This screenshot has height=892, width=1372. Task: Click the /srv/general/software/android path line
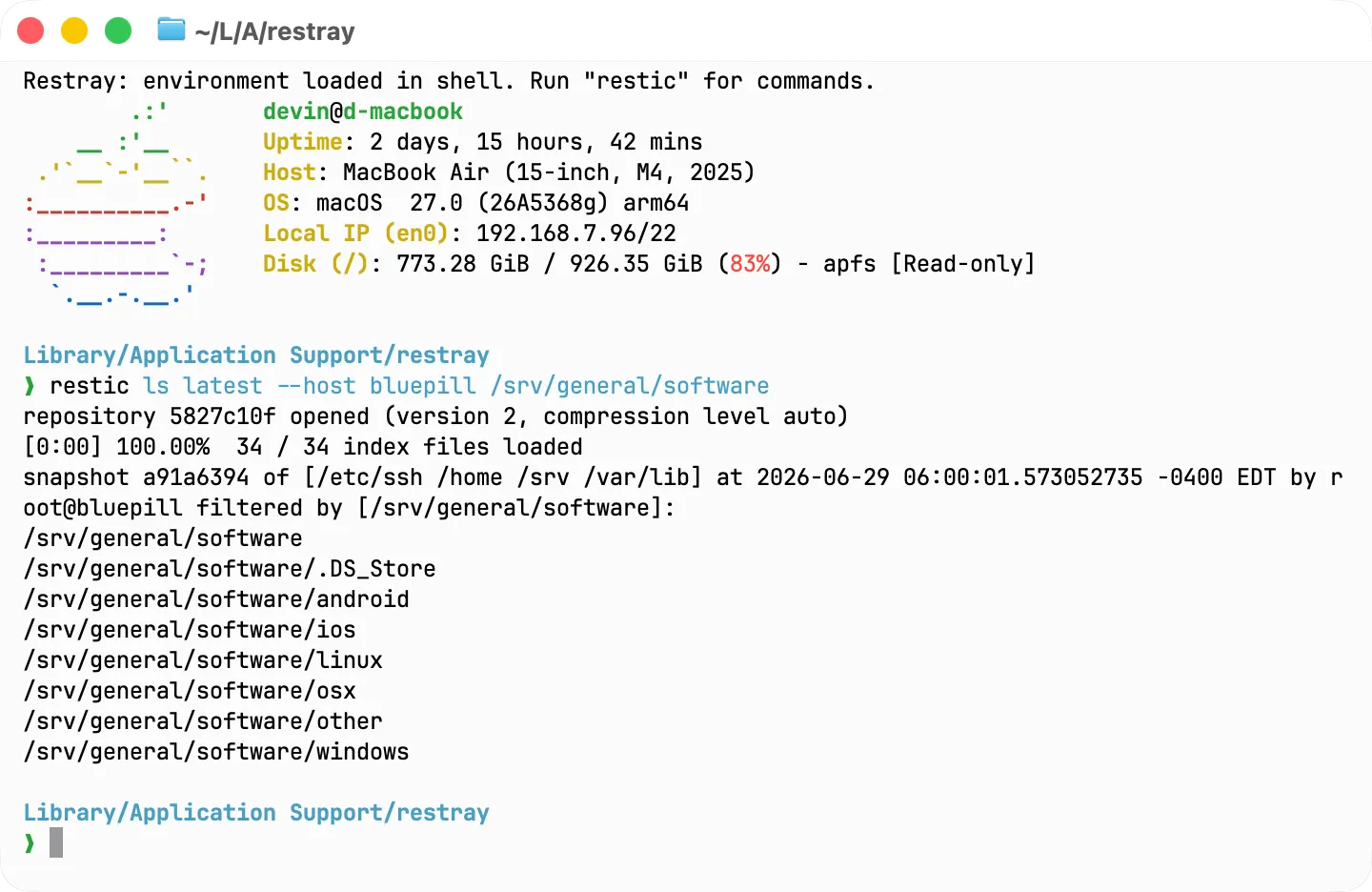[216, 599]
